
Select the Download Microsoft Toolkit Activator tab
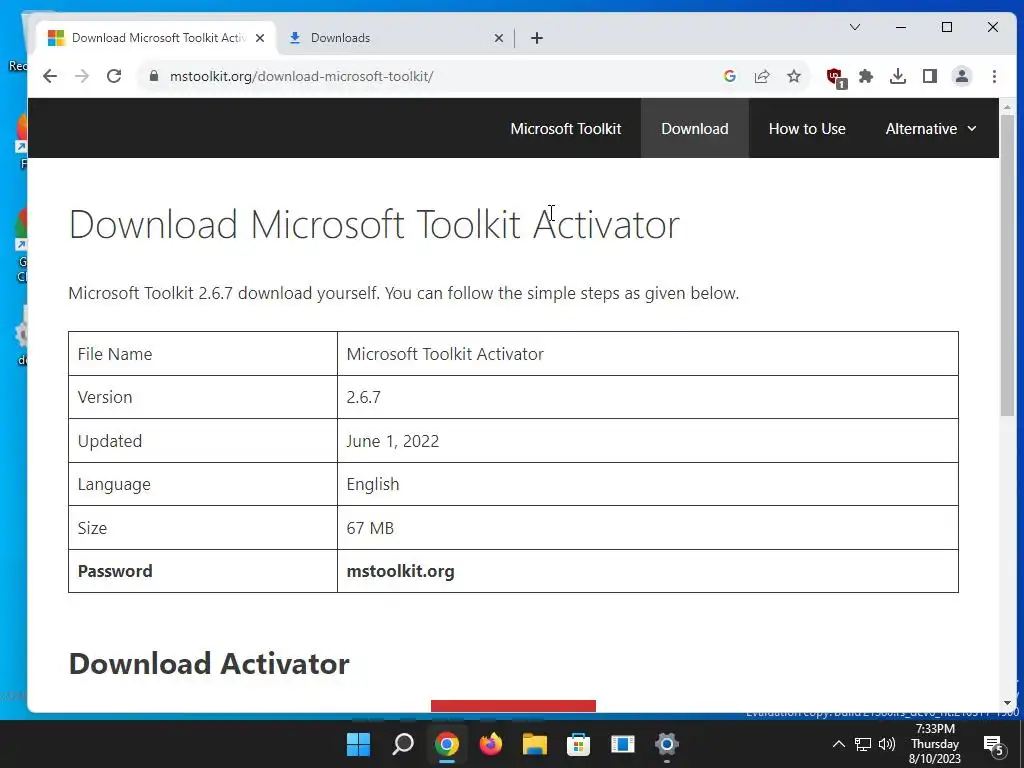coord(155,38)
